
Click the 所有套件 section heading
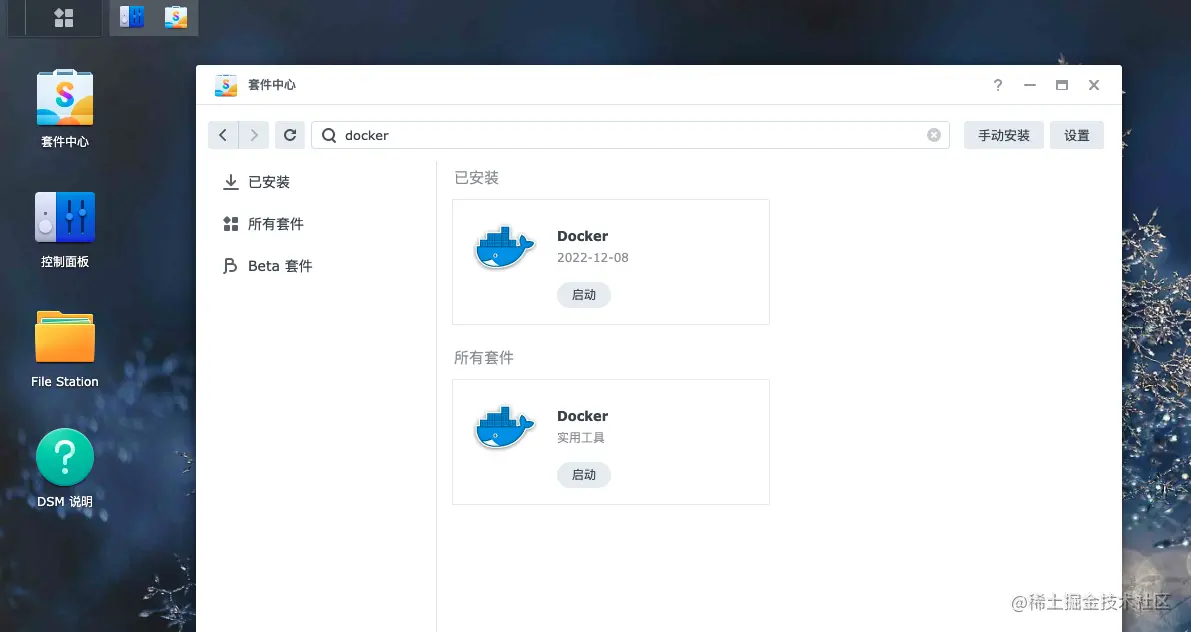484,358
